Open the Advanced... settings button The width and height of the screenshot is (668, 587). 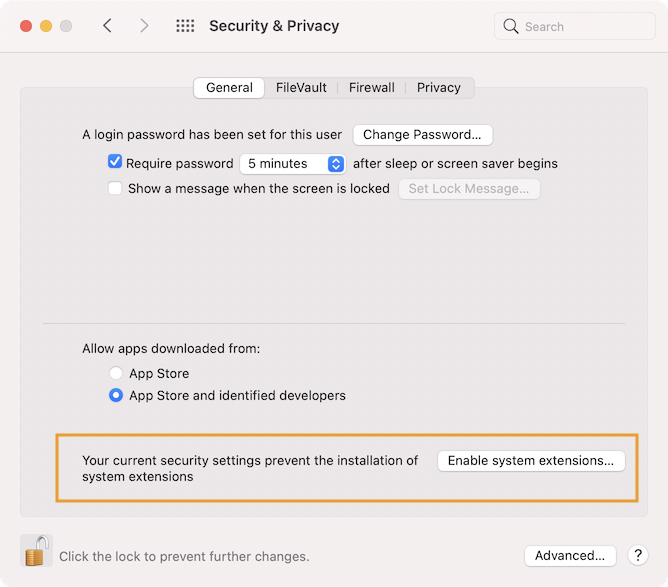tap(570, 556)
